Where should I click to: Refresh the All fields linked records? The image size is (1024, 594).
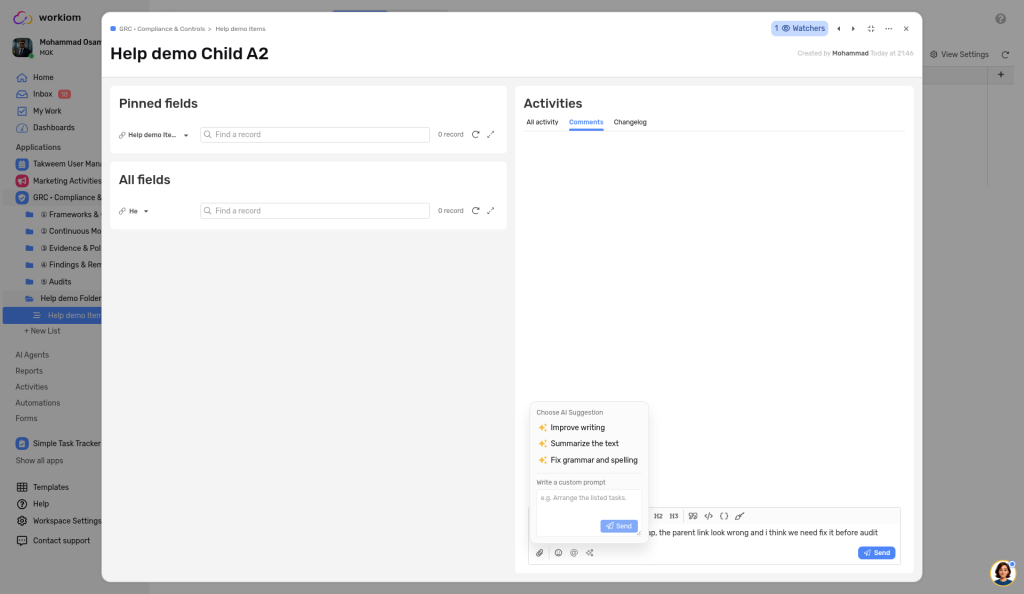tap(475, 211)
